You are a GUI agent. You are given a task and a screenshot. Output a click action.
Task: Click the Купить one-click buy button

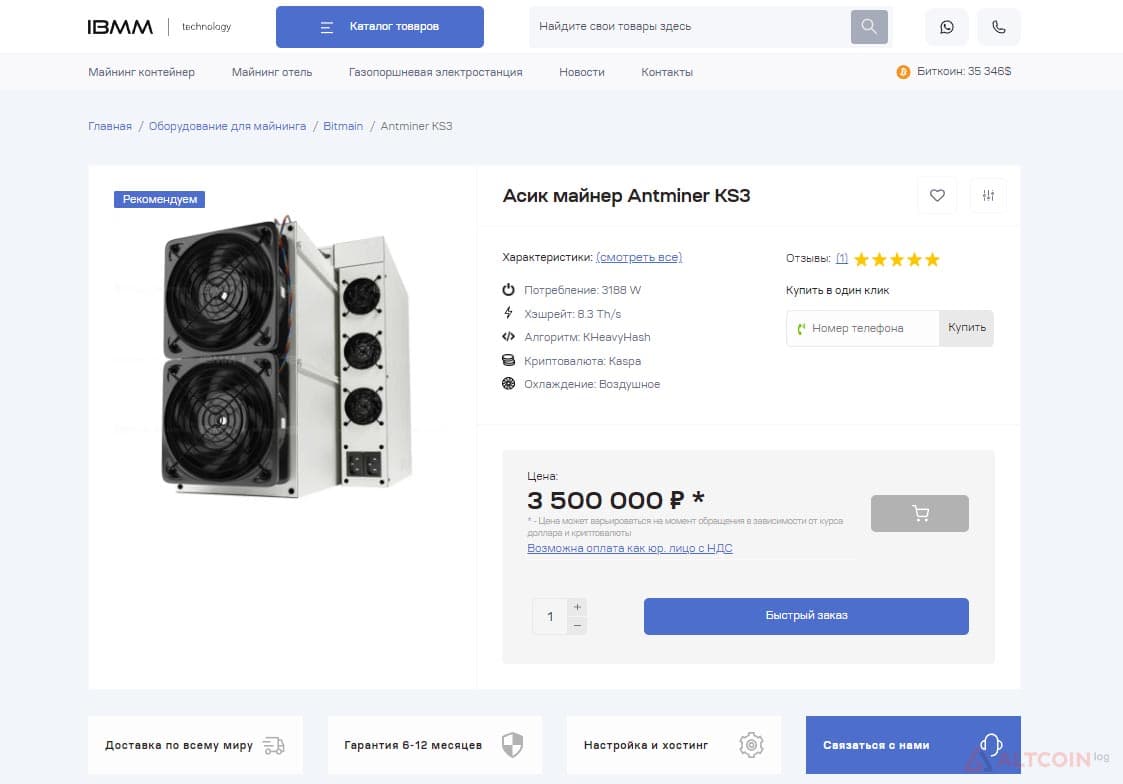tap(967, 328)
